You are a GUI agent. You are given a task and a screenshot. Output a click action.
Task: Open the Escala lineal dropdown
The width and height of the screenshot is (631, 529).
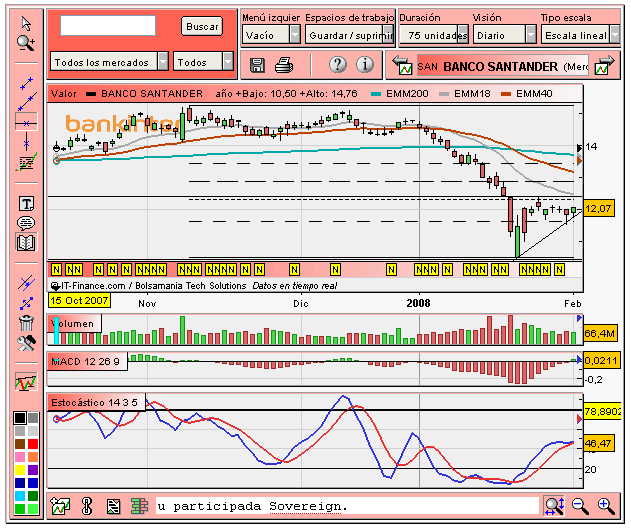[580, 35]
